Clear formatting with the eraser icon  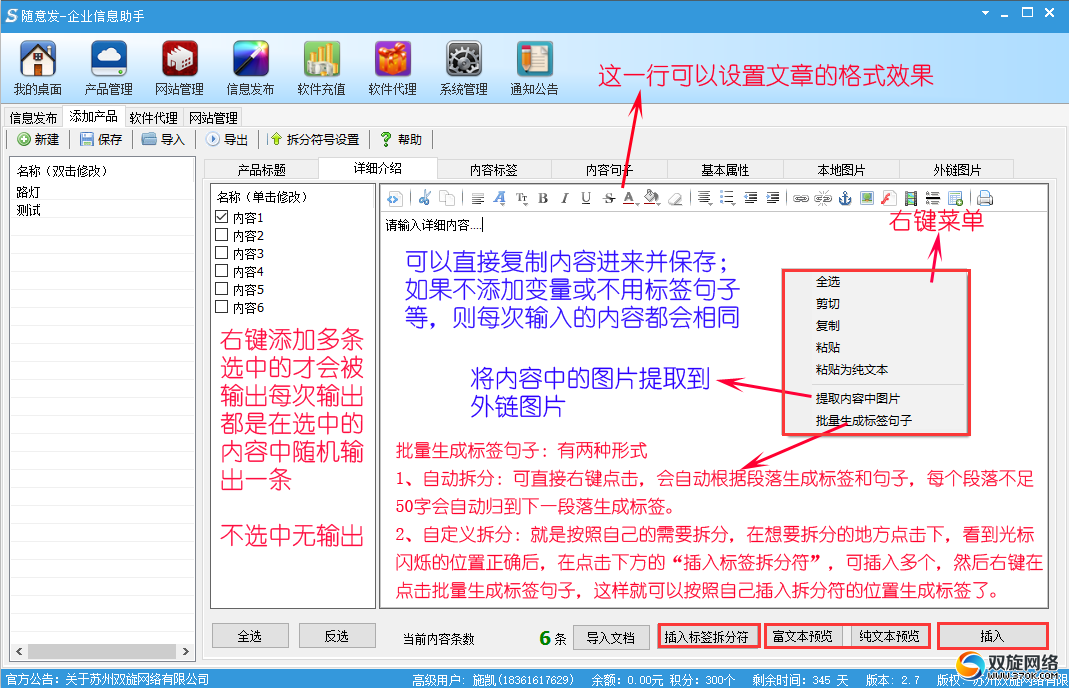tap(675, 198)
